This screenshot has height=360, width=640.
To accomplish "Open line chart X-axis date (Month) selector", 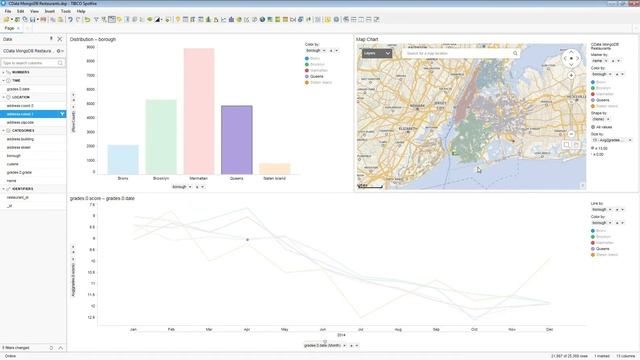I will point(325,345).
